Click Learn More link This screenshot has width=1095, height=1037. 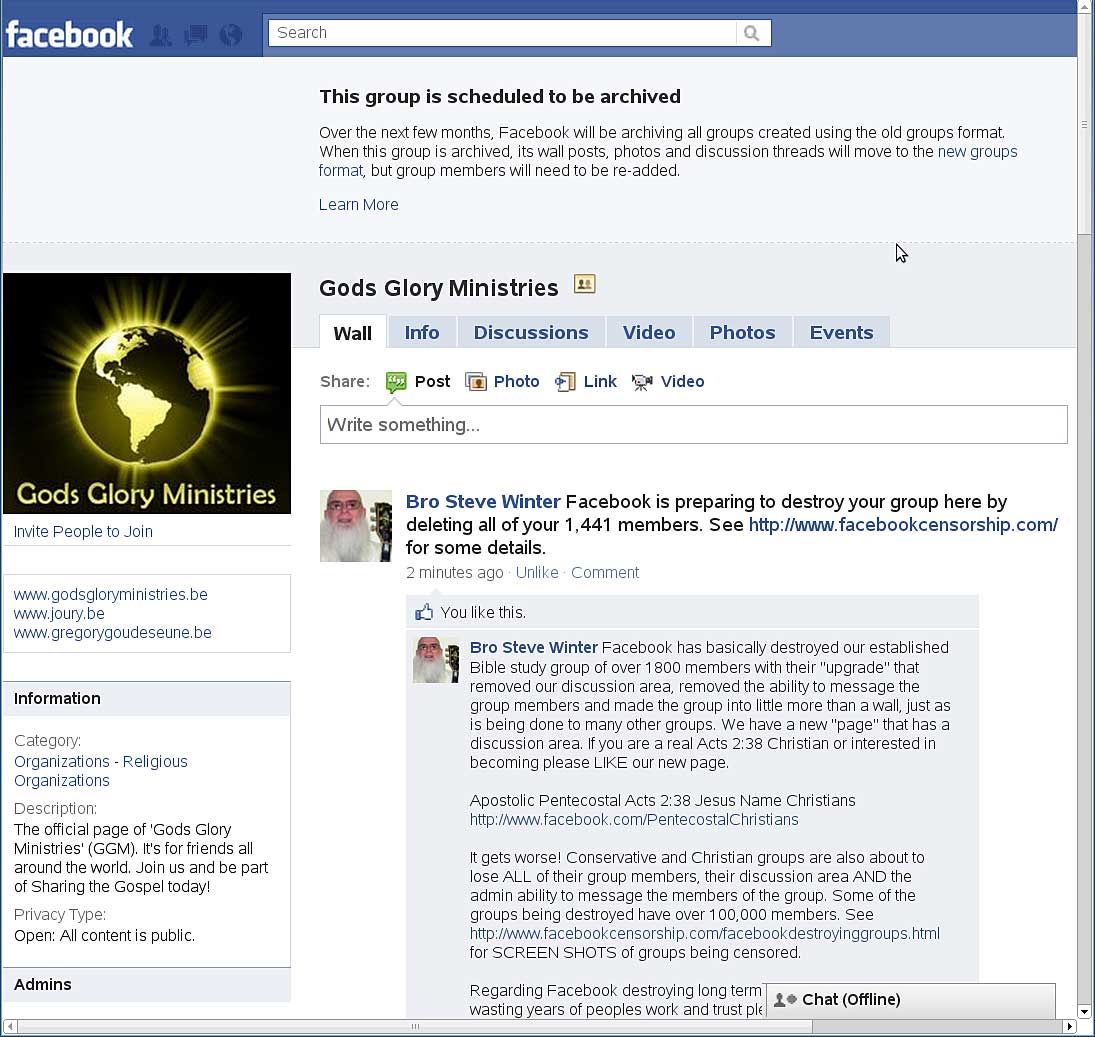pyautogui.click(x=358, y=205)
